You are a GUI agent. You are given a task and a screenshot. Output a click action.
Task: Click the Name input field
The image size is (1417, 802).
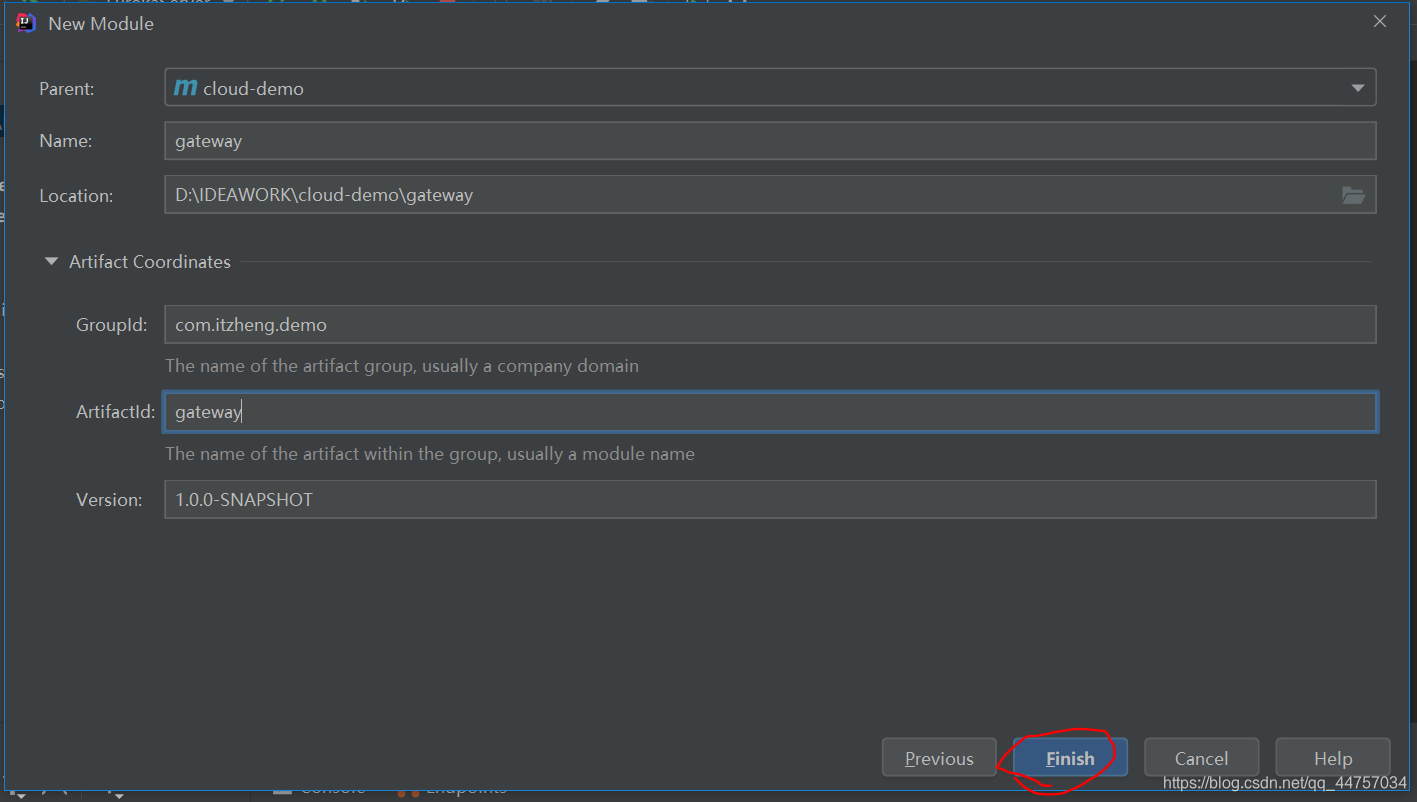[770, 141]
